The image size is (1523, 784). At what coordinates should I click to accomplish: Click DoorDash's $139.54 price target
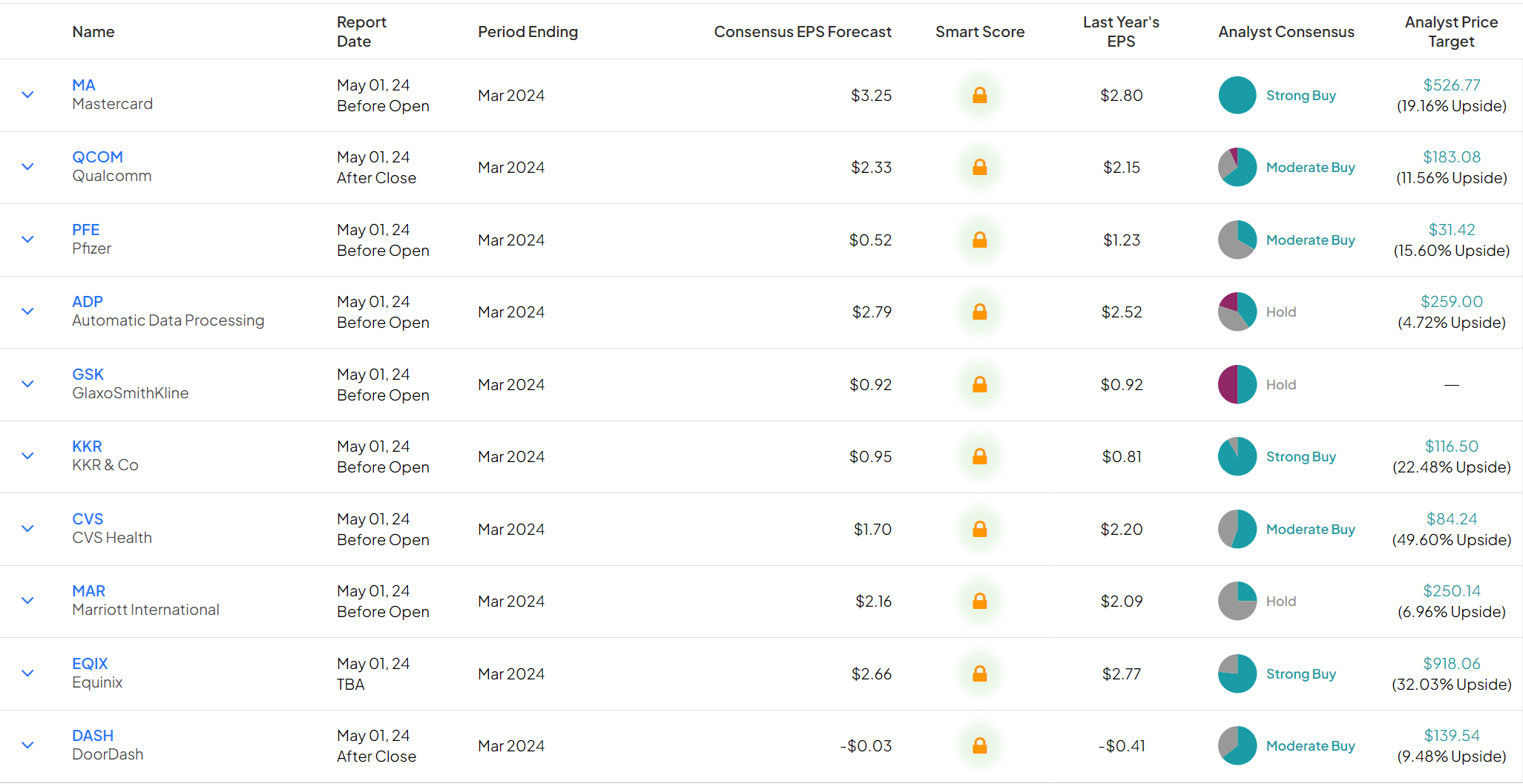coord(1452,736)
